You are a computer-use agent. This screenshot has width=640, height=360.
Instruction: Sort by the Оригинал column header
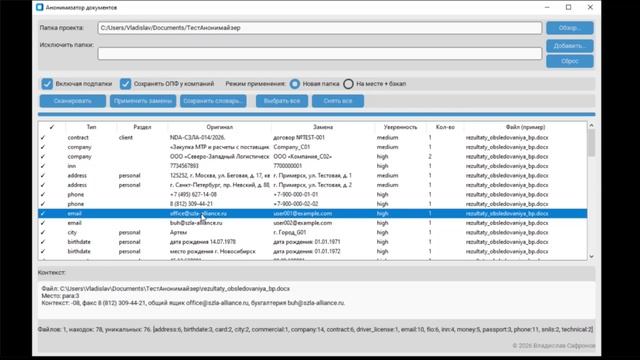point(219,127)
